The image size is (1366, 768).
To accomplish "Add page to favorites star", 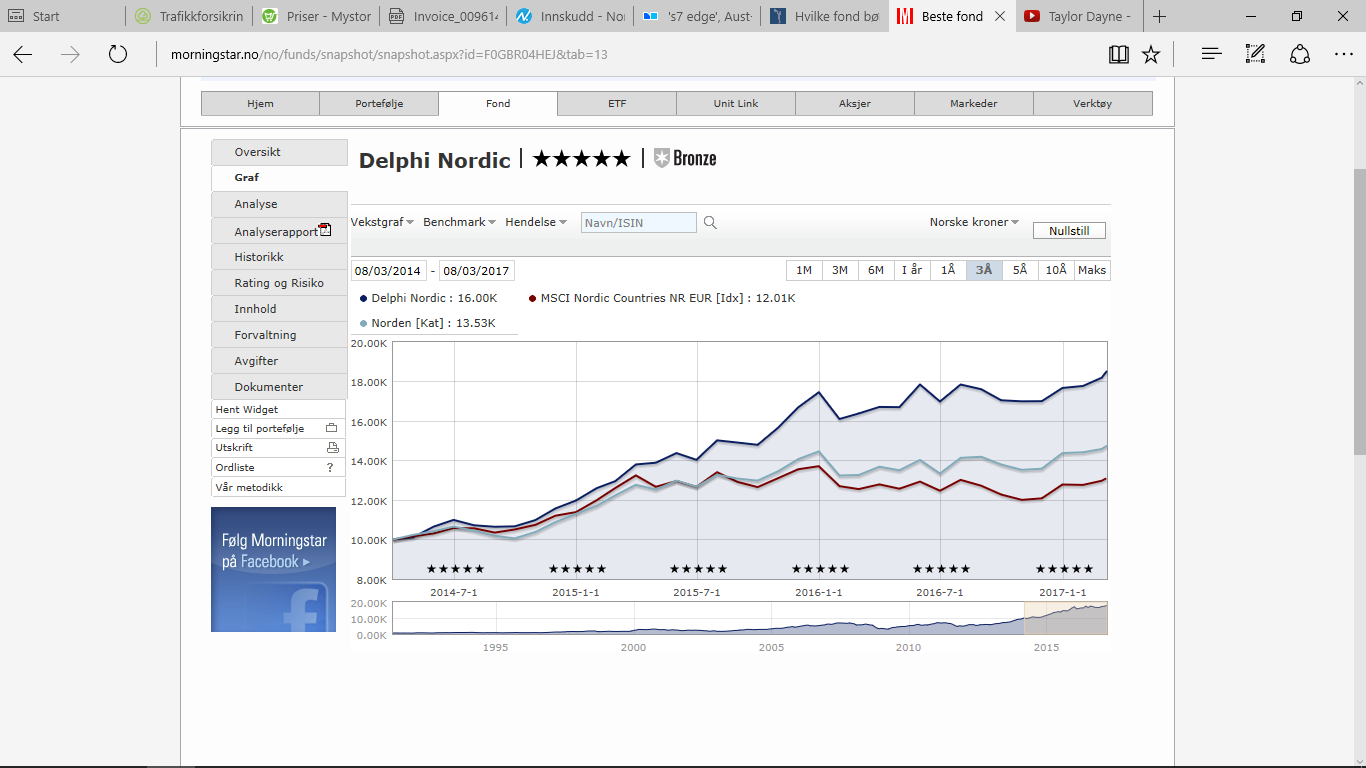I will tap(1151, 54).
